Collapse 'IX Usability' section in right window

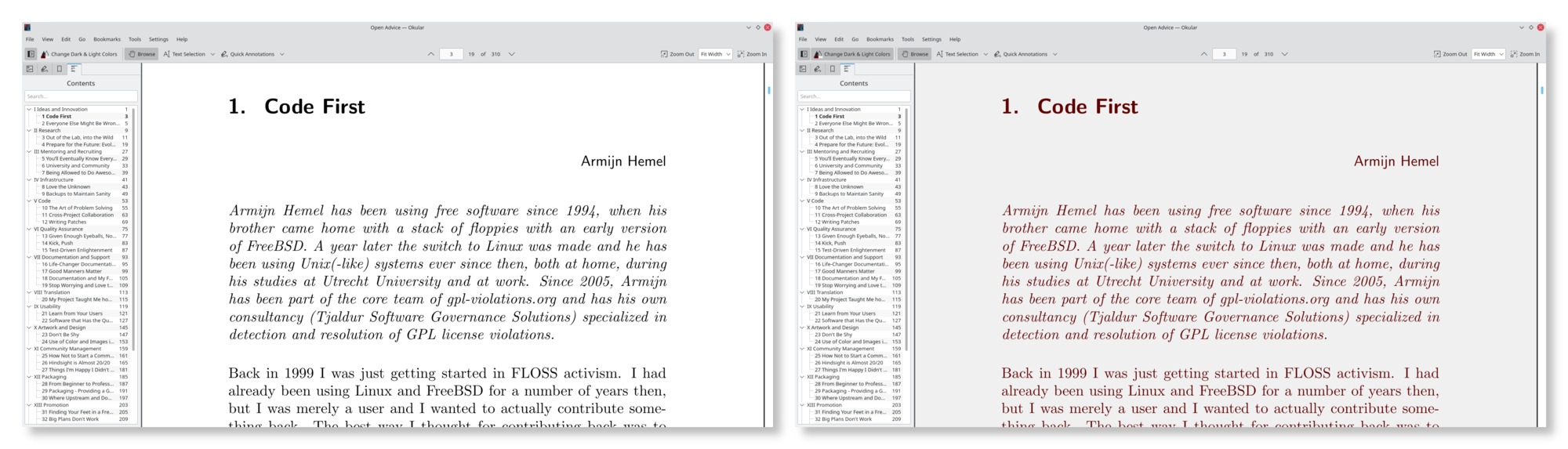point(802,306)
